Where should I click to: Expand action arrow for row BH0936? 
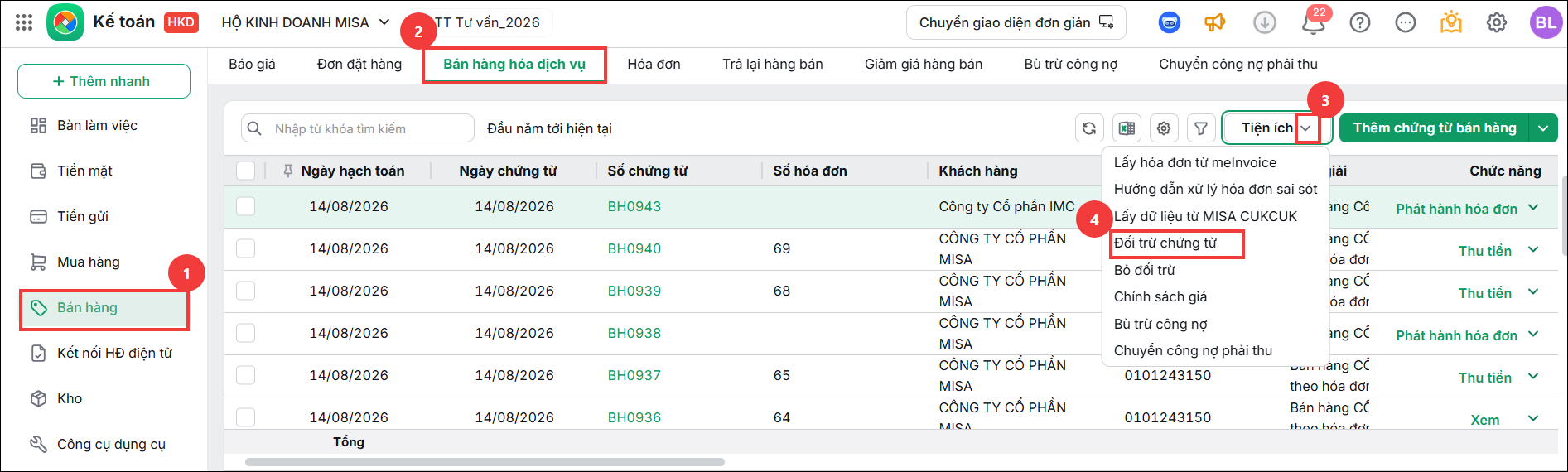[x=1533, y=418]
